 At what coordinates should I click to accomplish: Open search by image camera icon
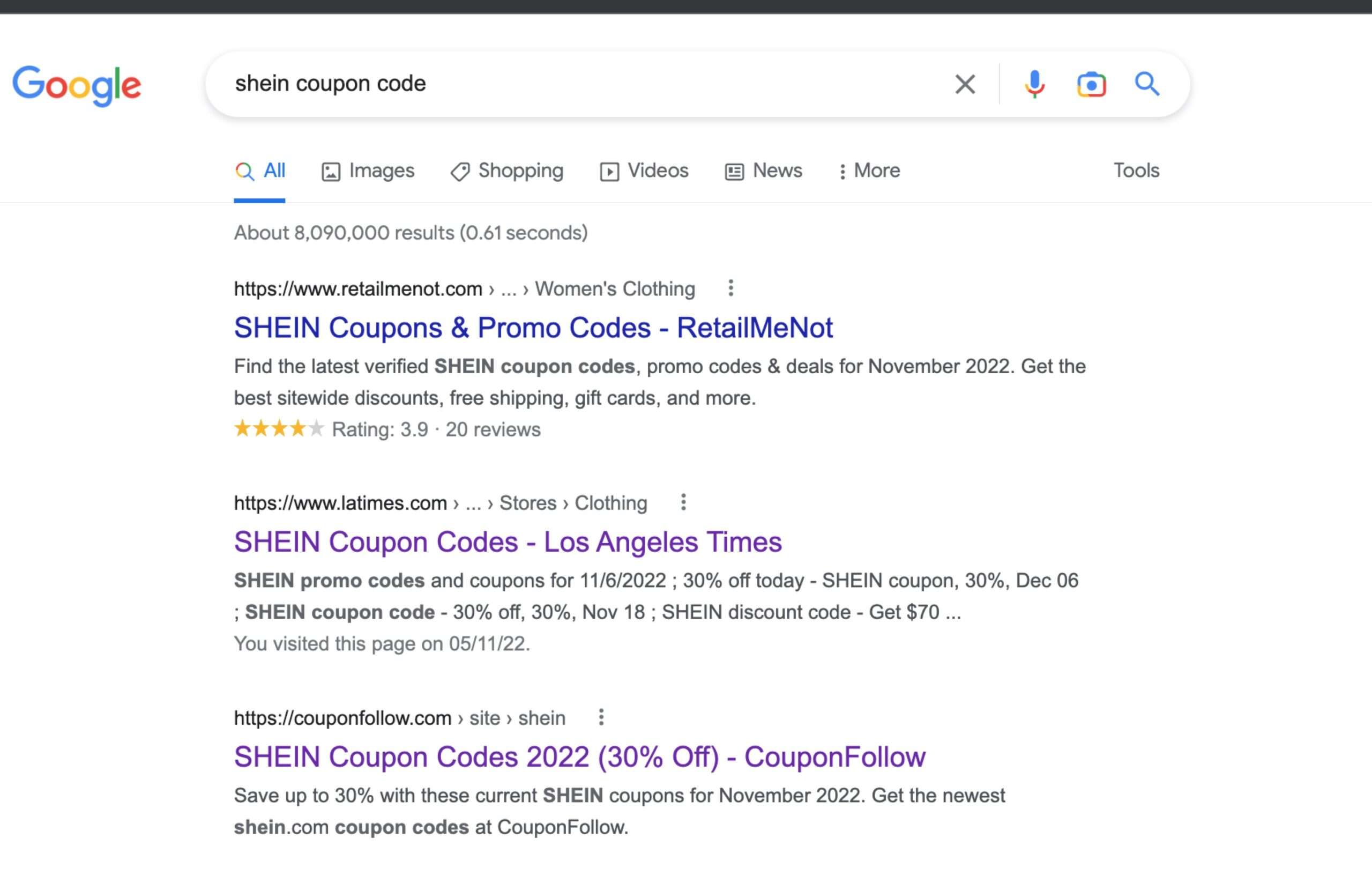pos(1091,85)
